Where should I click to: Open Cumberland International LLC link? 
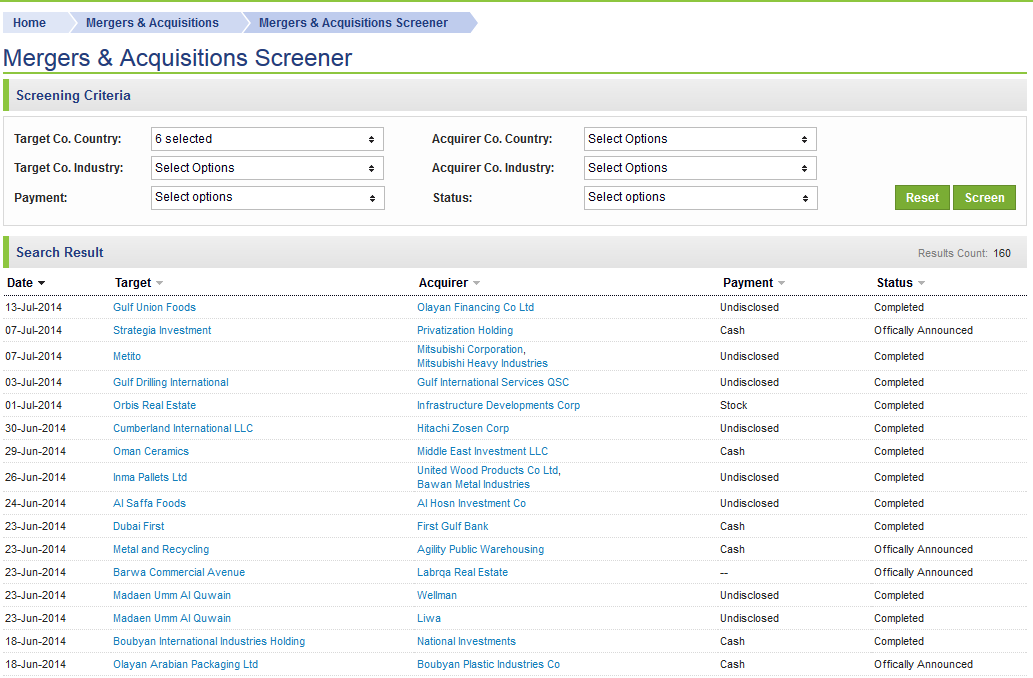tap(182, 428)
